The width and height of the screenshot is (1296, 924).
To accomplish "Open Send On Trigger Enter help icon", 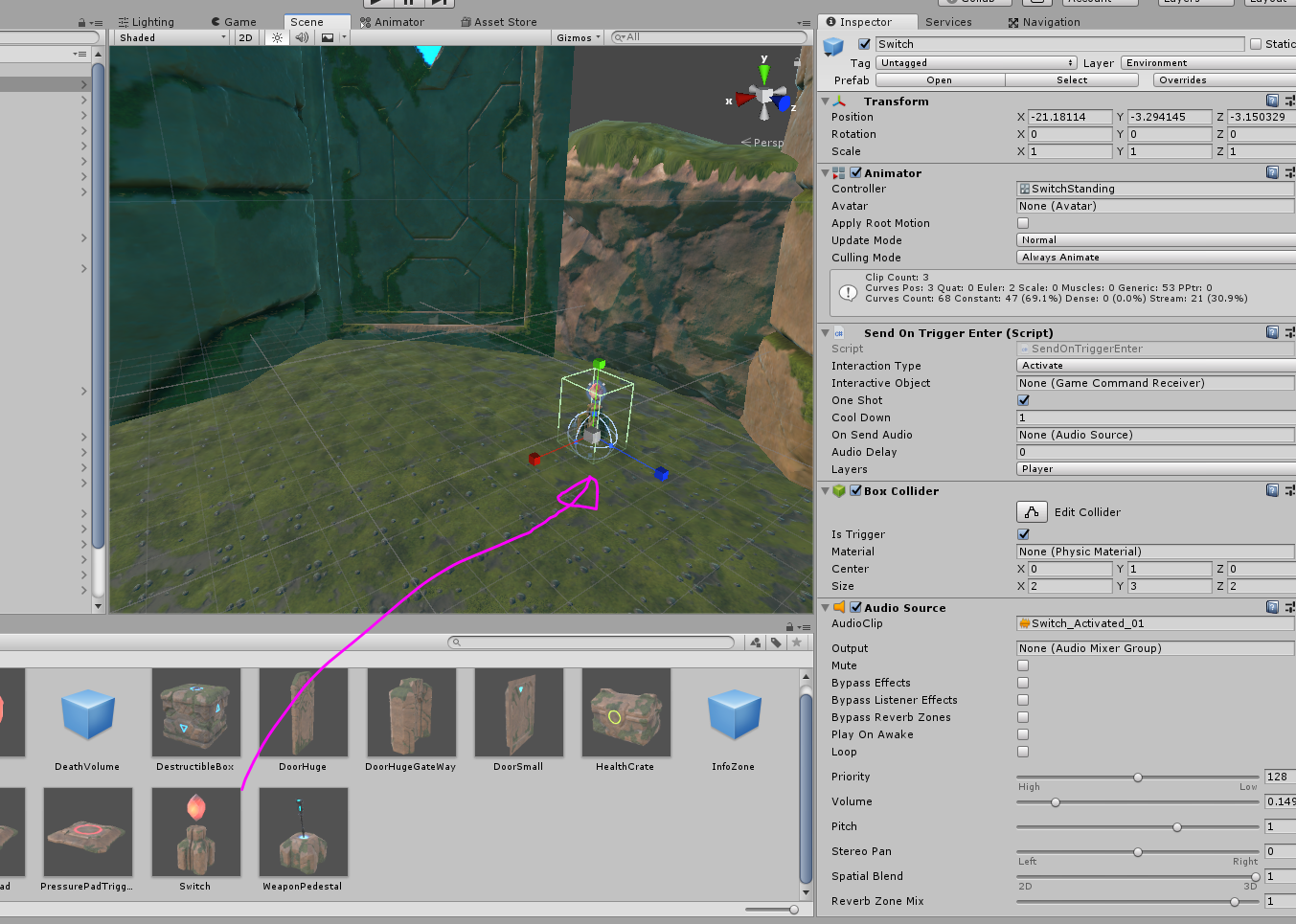I will coord(1272,332).
